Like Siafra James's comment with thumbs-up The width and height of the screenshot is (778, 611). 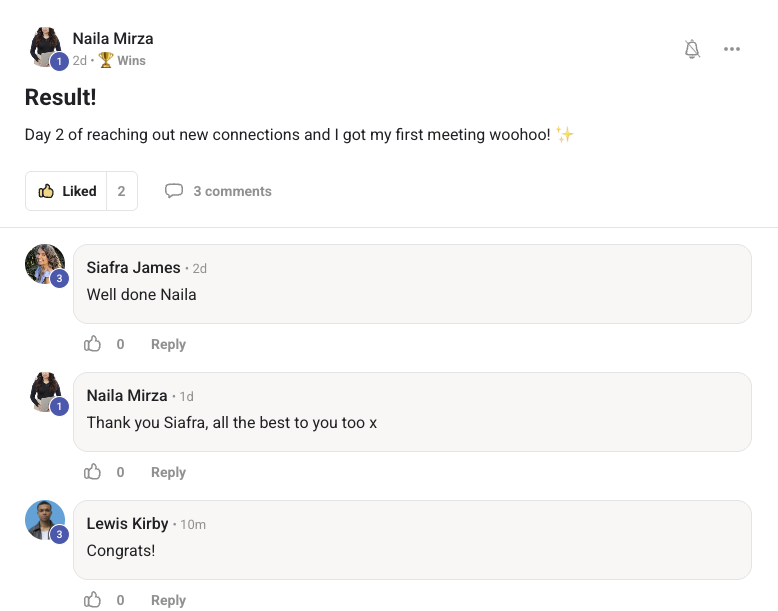click(92, 343)
